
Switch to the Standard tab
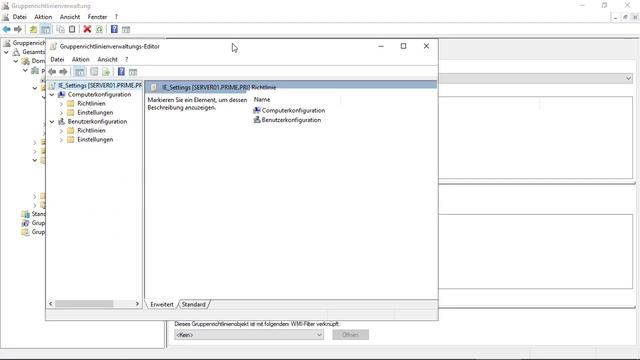click(x=193, y=304)
